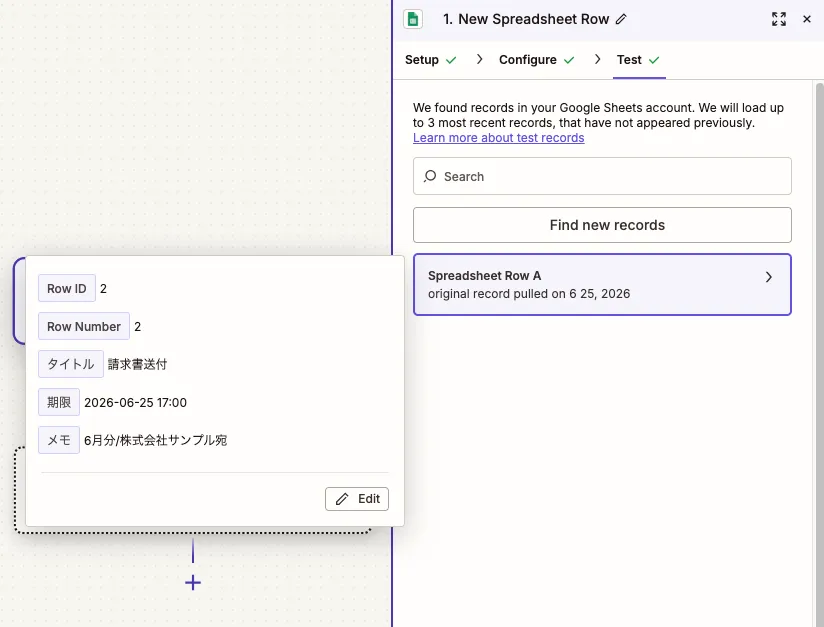Select the Spreadsheet Row A record

pyautogui.click(x=602, y=284)
